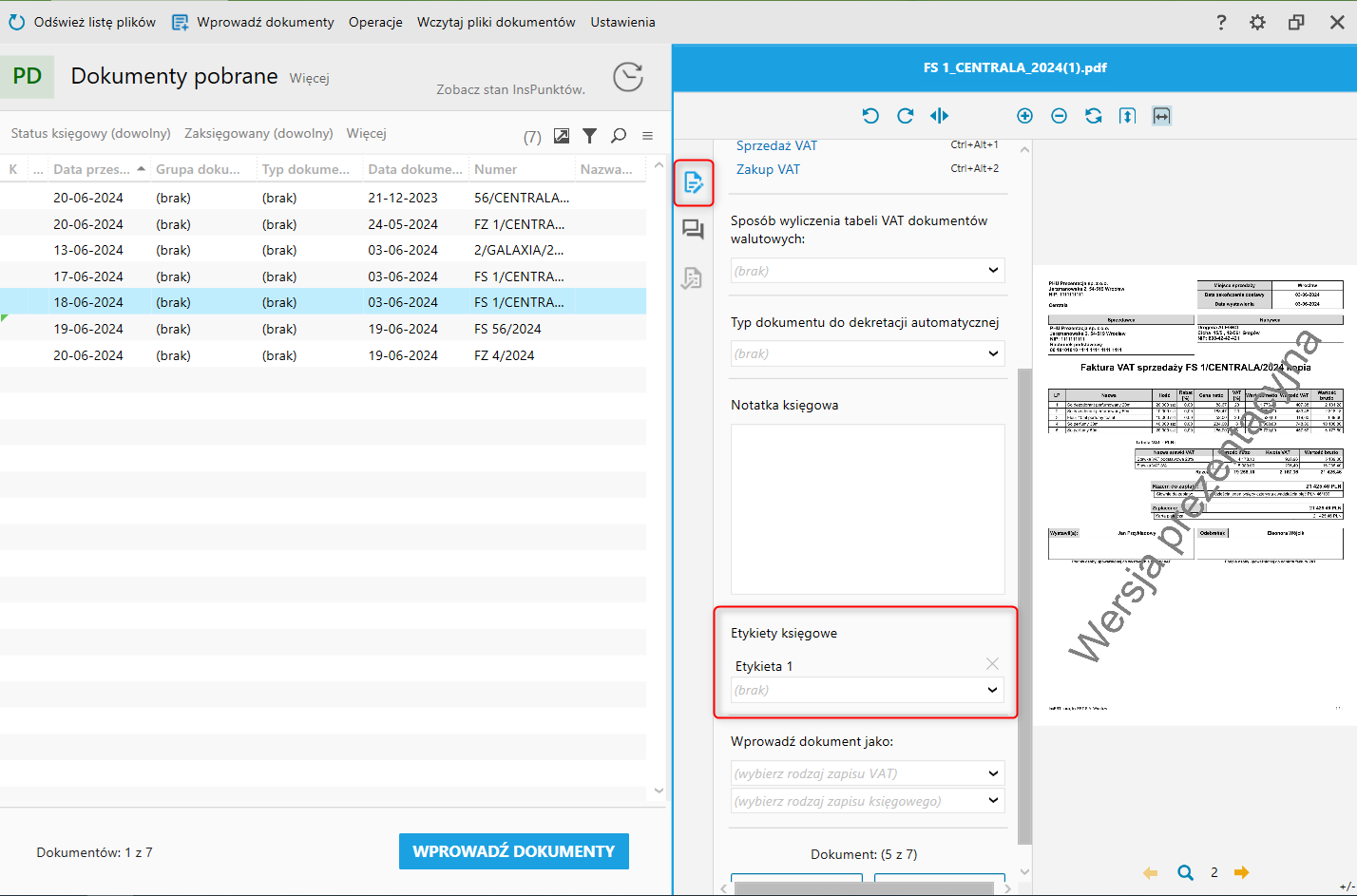Click the Zakup VAT link
The height and width of the screenshot is (896, 1357).
tap(768, 169)
